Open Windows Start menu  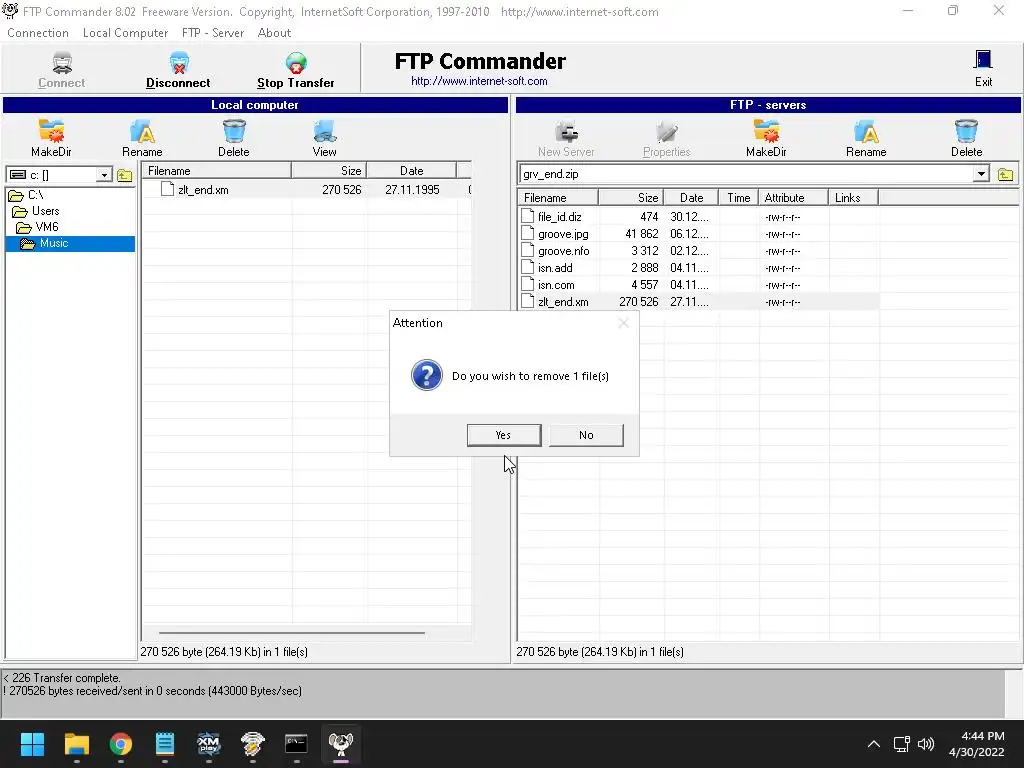click(32, 744)
